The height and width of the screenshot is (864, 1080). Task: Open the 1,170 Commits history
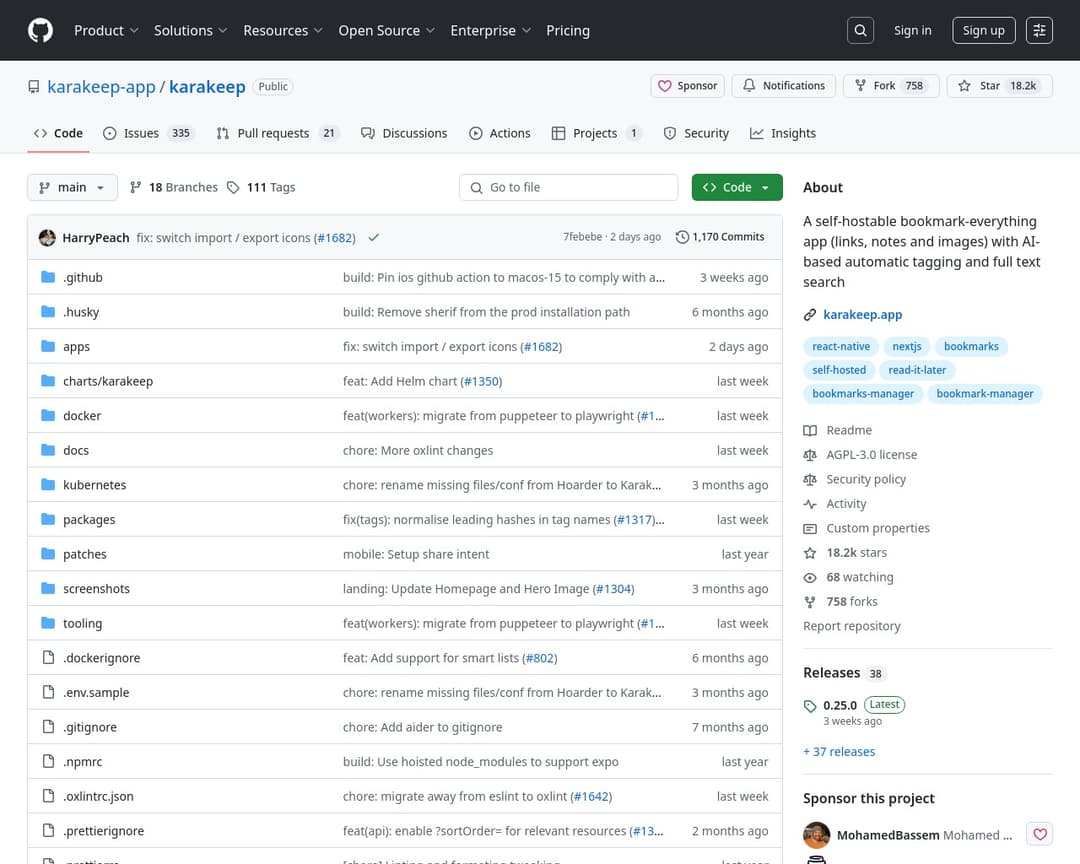pos(720,236)
